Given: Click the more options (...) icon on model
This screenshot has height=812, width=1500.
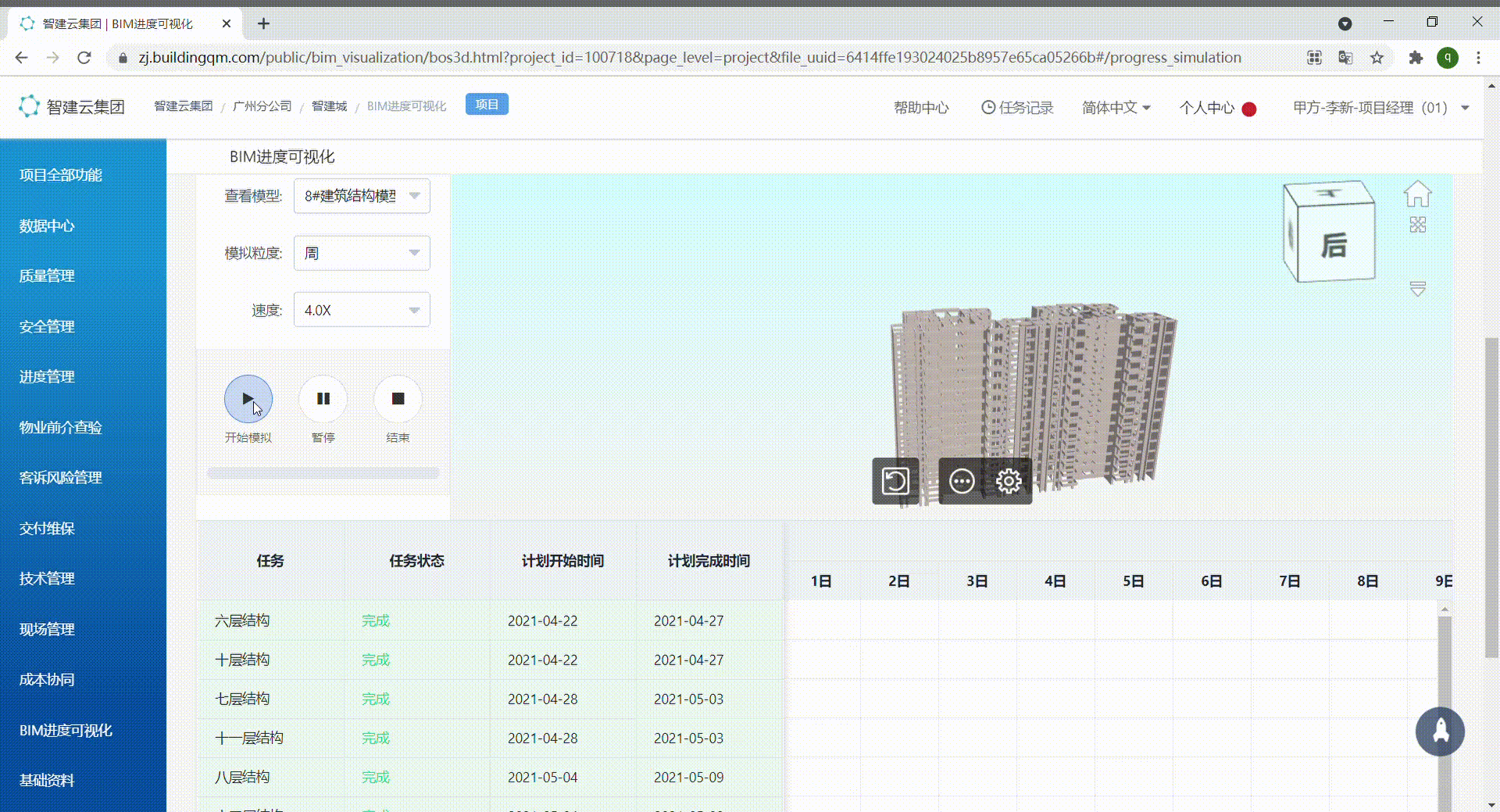Looking at the screenshot, I should (961, 482).
